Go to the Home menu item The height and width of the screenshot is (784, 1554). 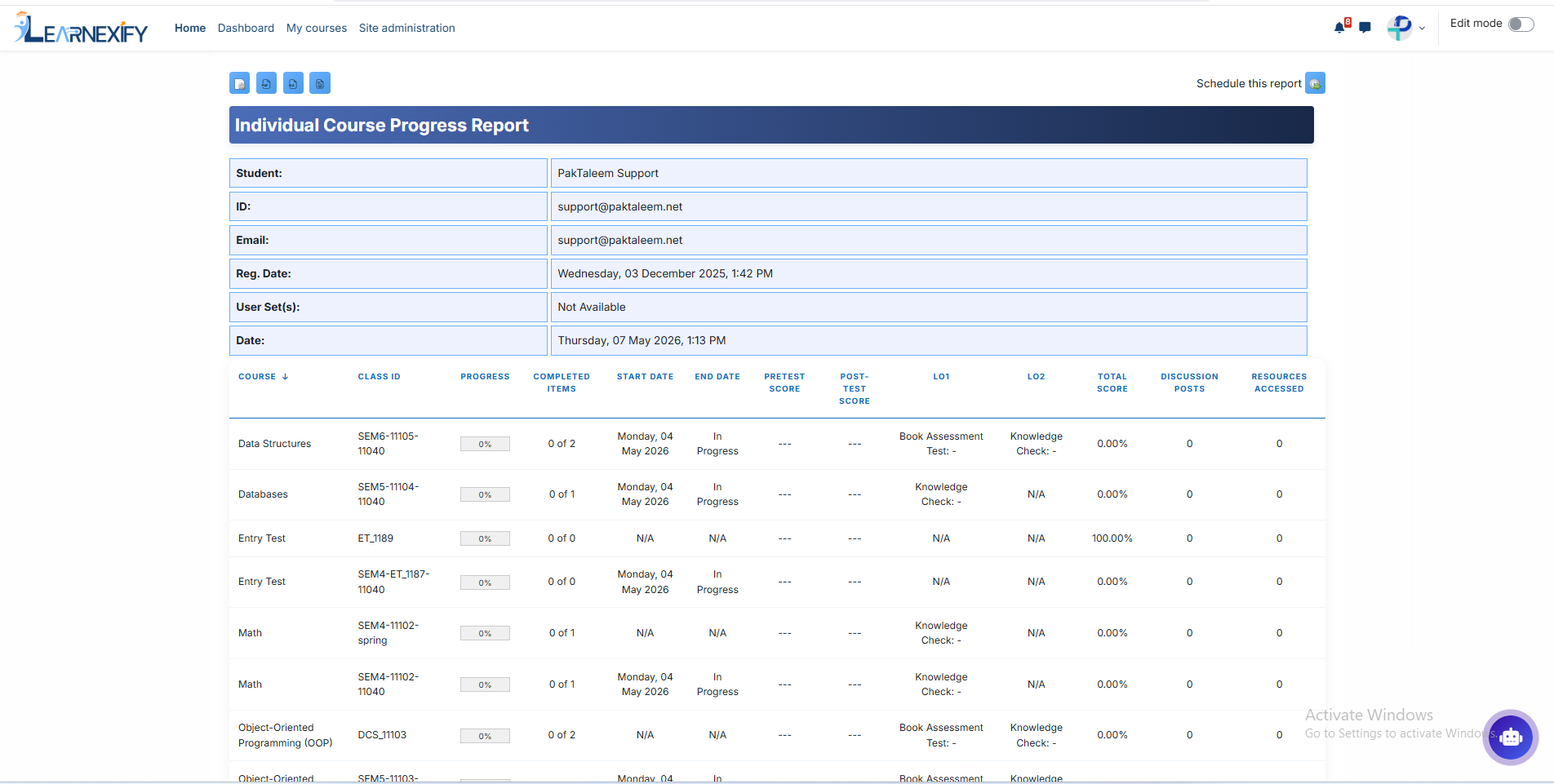click(x=190, y=28)
